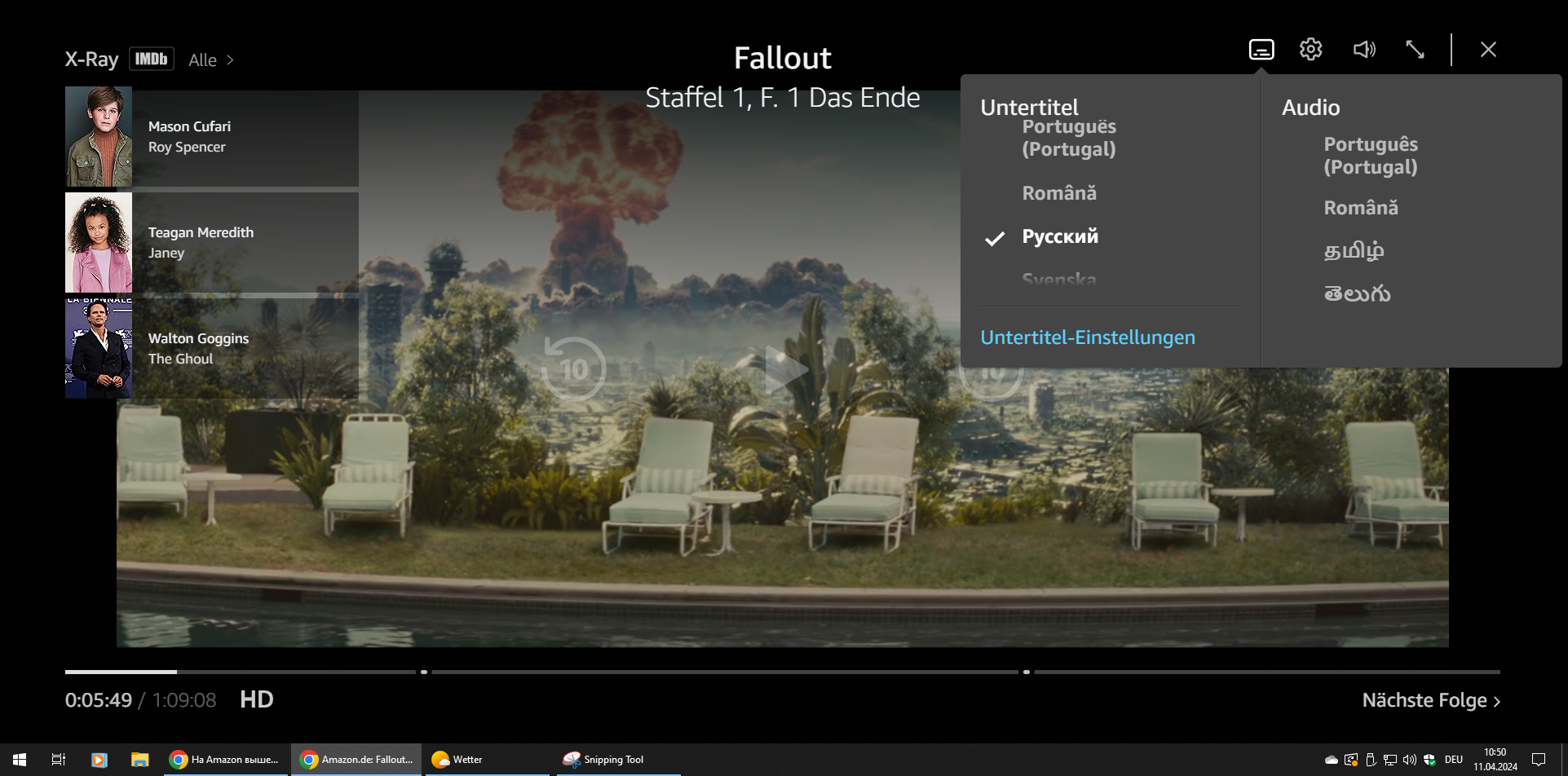Select Română subtitles

pyautogui.click(x=1059, y=193)
